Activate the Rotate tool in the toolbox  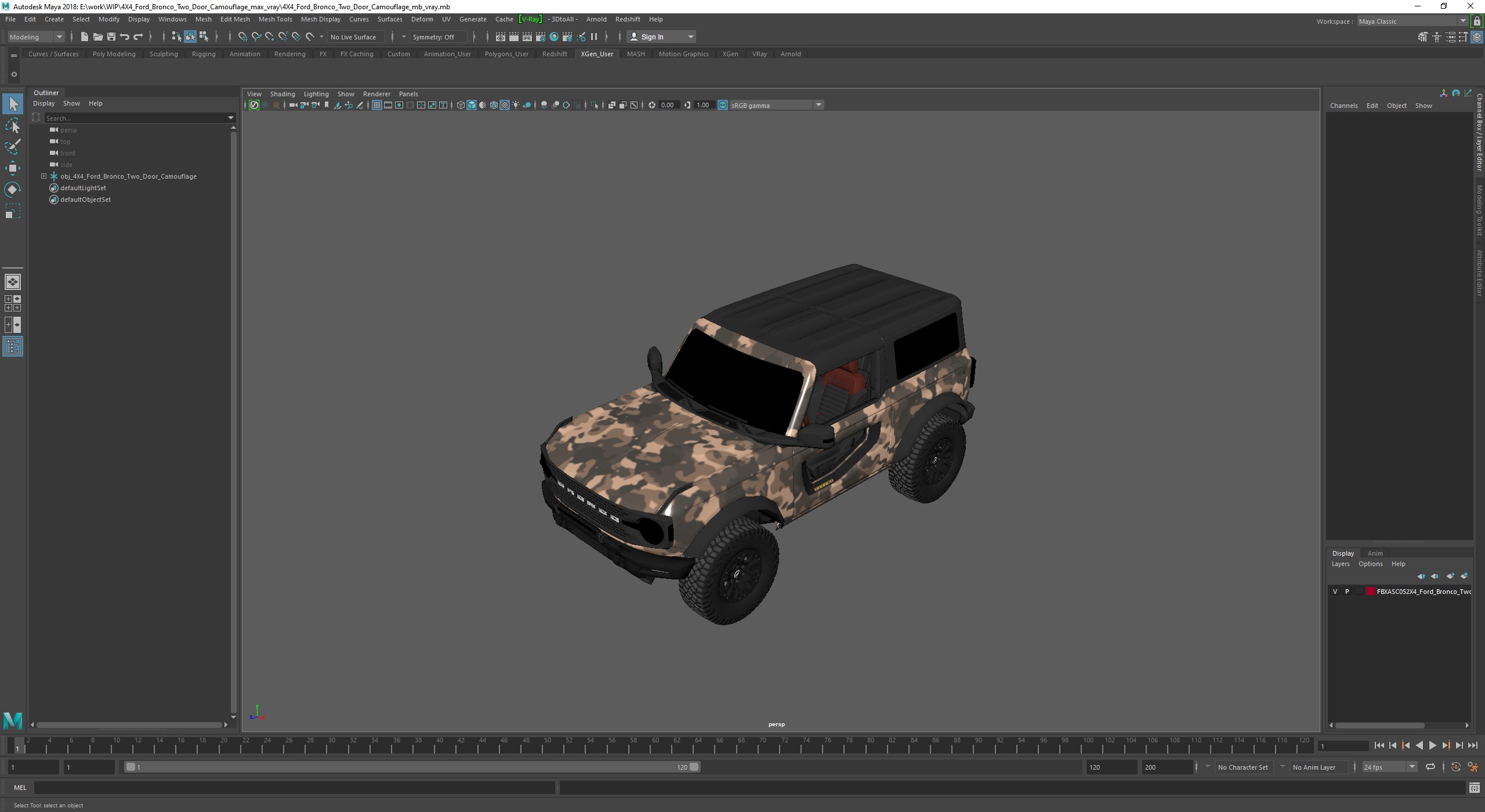pyautogui.click(x=13, y=190)
